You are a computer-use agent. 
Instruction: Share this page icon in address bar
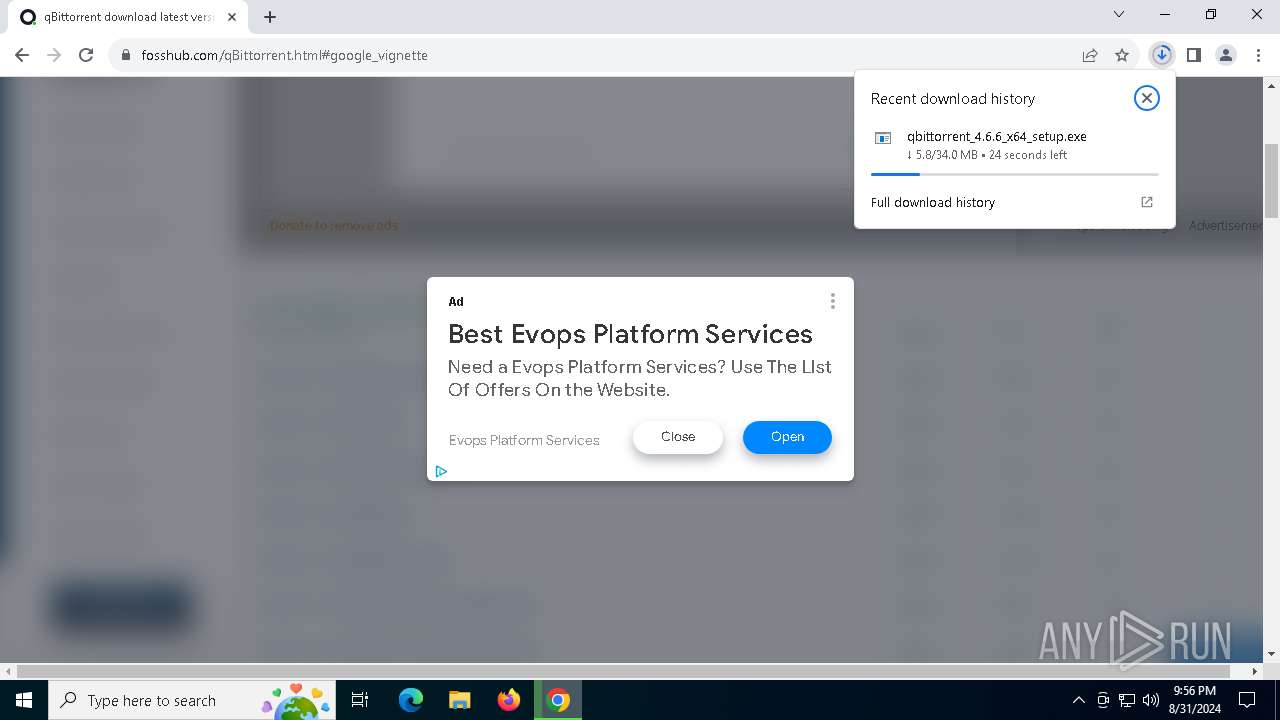[x=1090, y=55]
